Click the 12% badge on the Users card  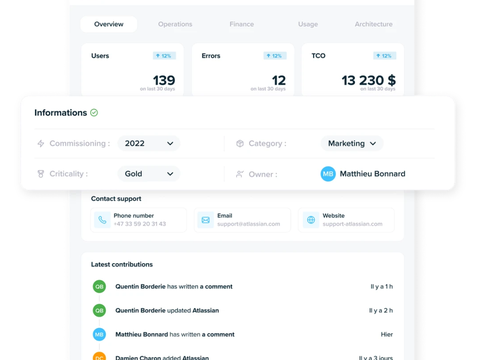[164, 56]
